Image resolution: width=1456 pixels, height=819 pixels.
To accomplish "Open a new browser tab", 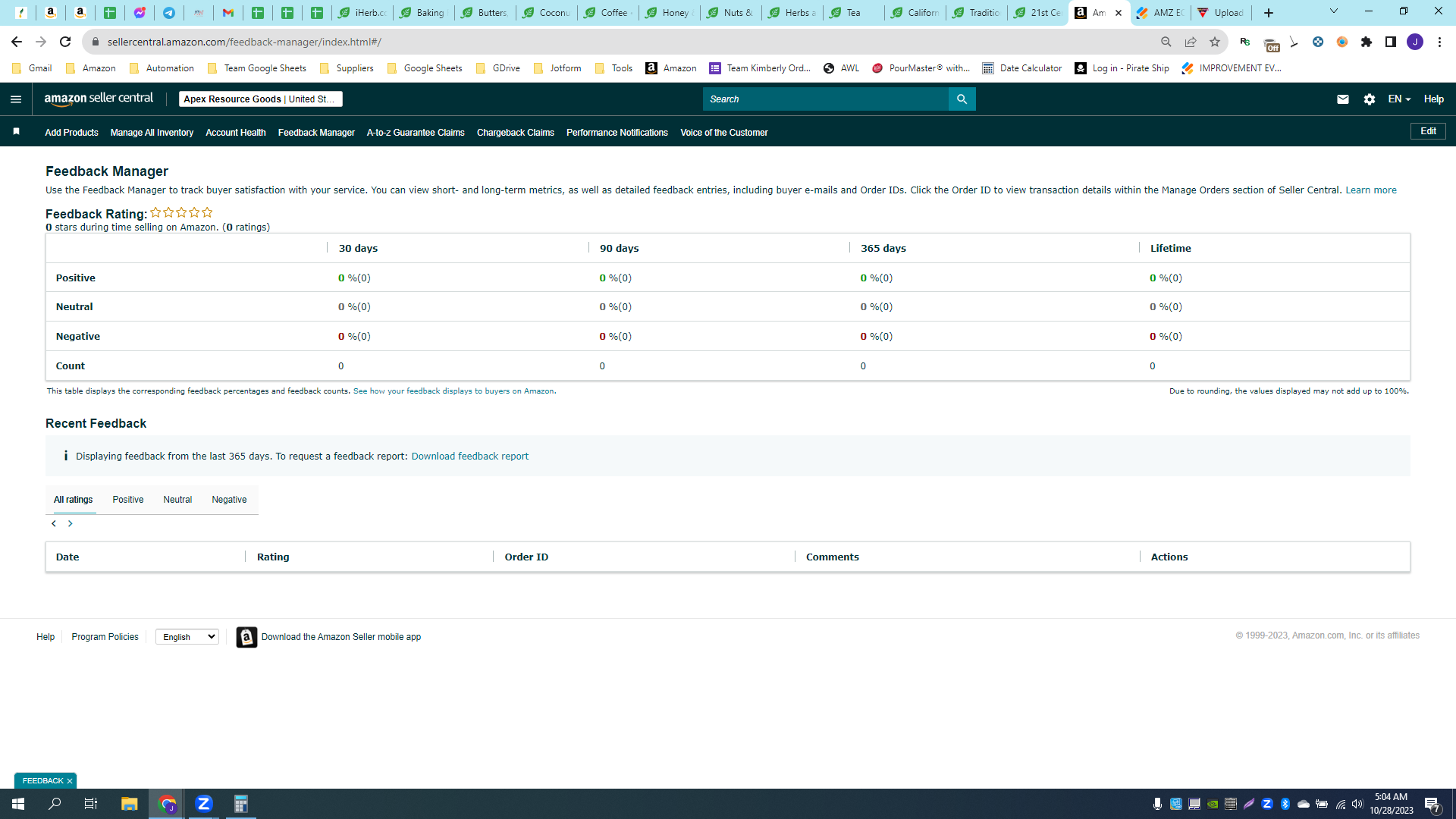I will coord(1269,13).
